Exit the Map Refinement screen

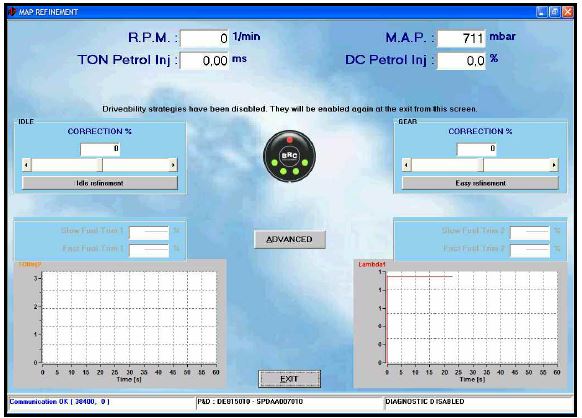pos(290,379)
